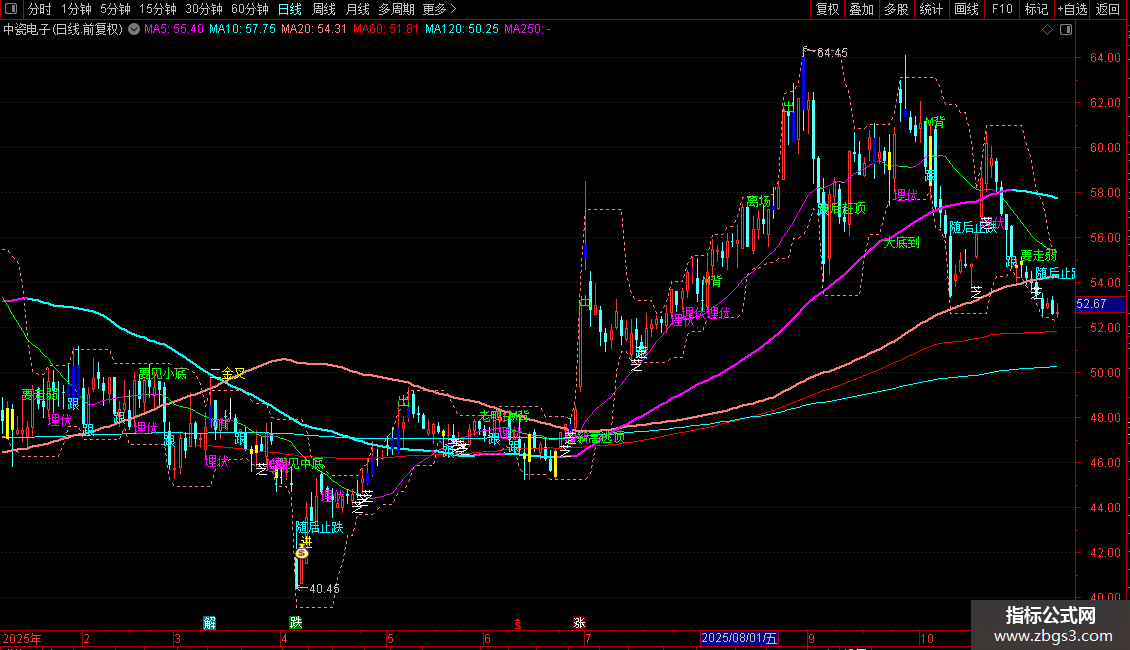The width and height of the screenshot is (1130, 650).
Task: Click the 标记 mark button
Action: pos(1036,9)
